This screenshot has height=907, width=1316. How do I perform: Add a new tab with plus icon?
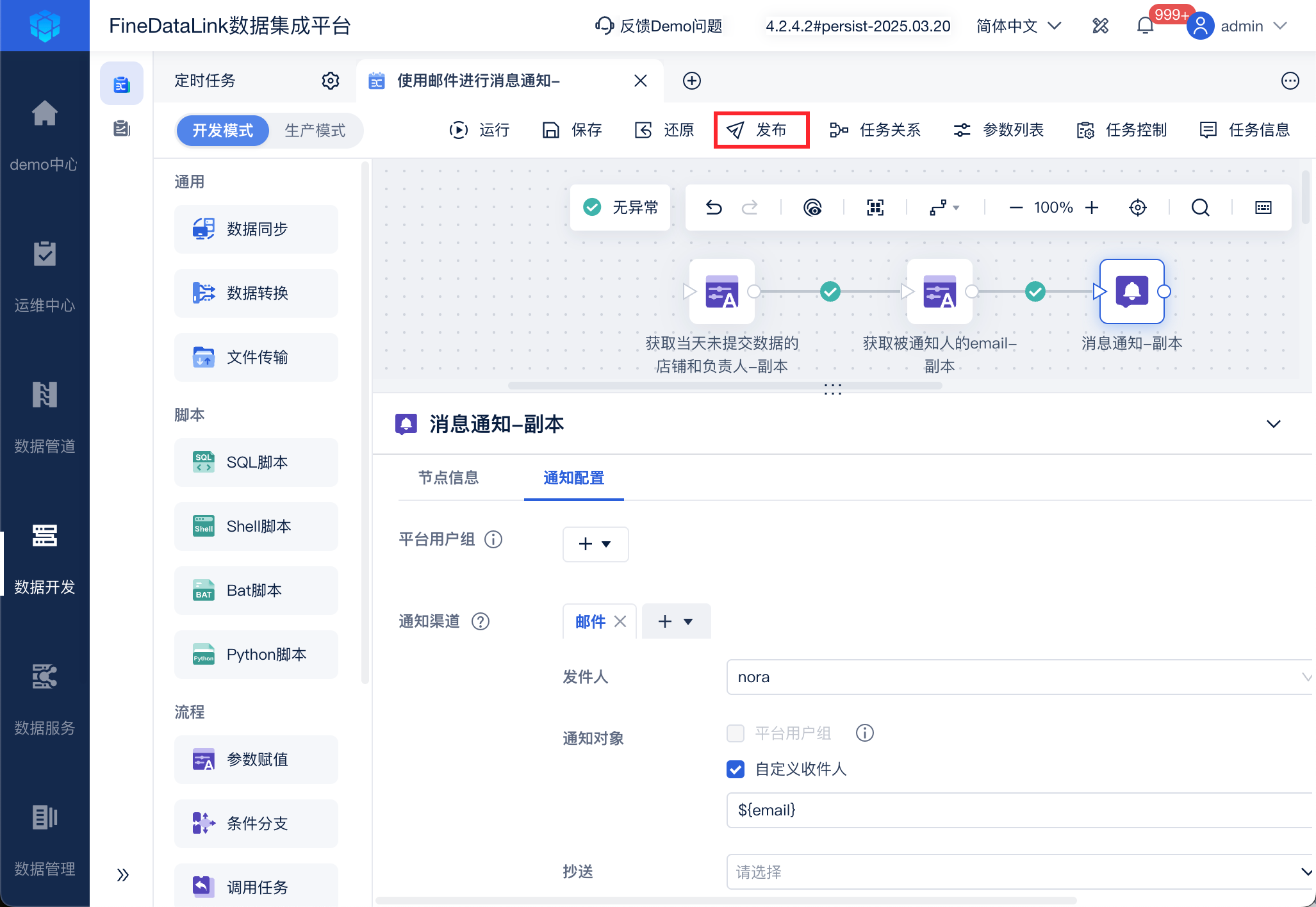click(x=692, y=81)
